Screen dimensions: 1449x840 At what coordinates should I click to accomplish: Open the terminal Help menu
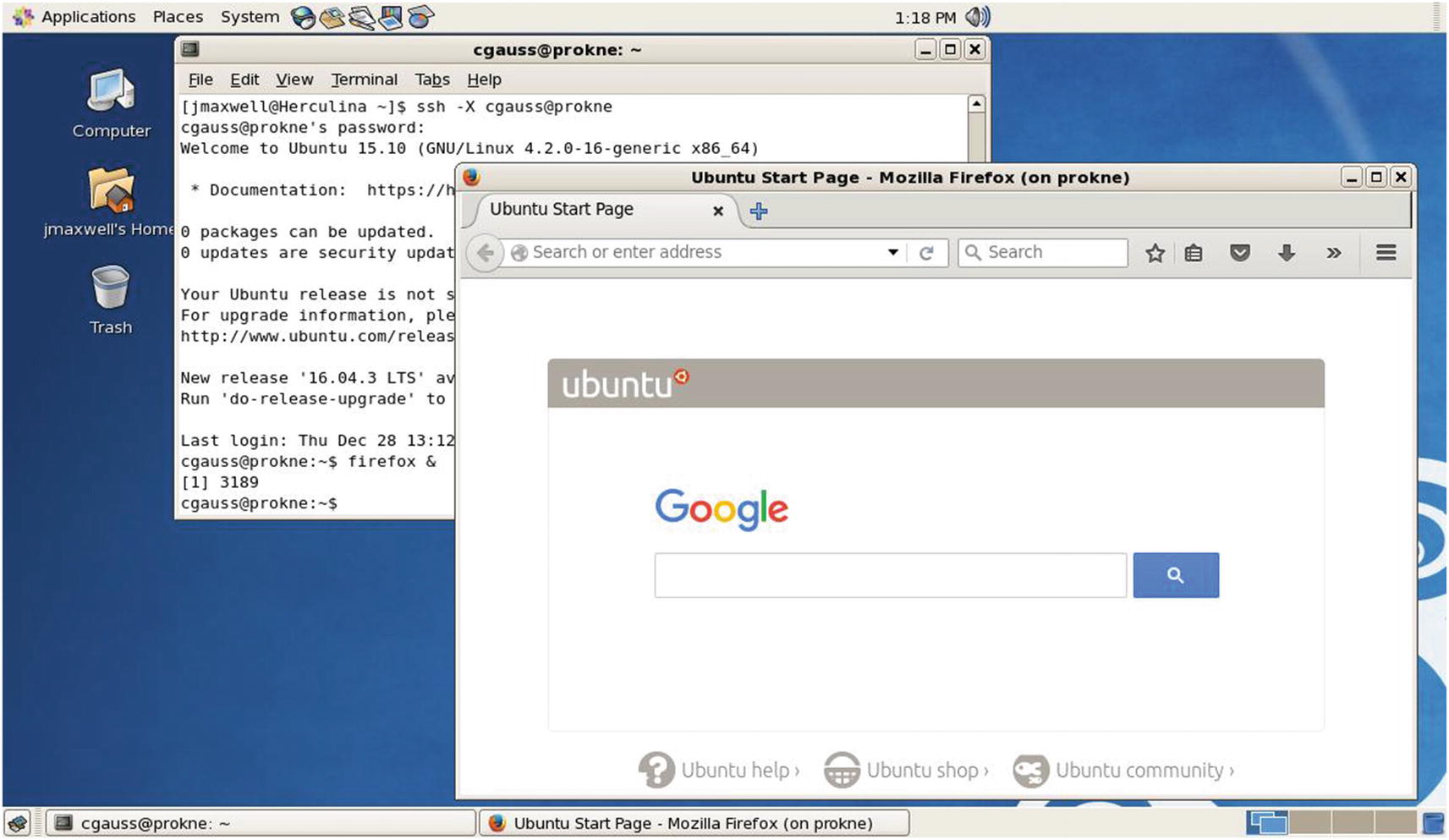click(x=484, y=80)
